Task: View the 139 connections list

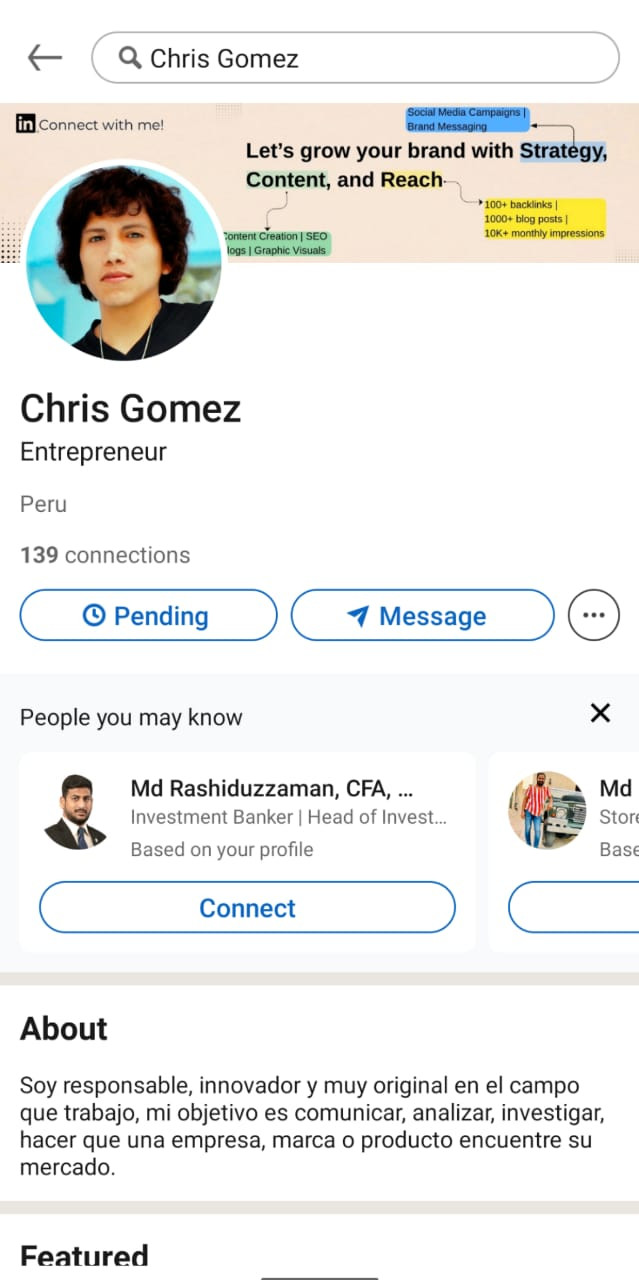Action: click(x=105, y=555)
